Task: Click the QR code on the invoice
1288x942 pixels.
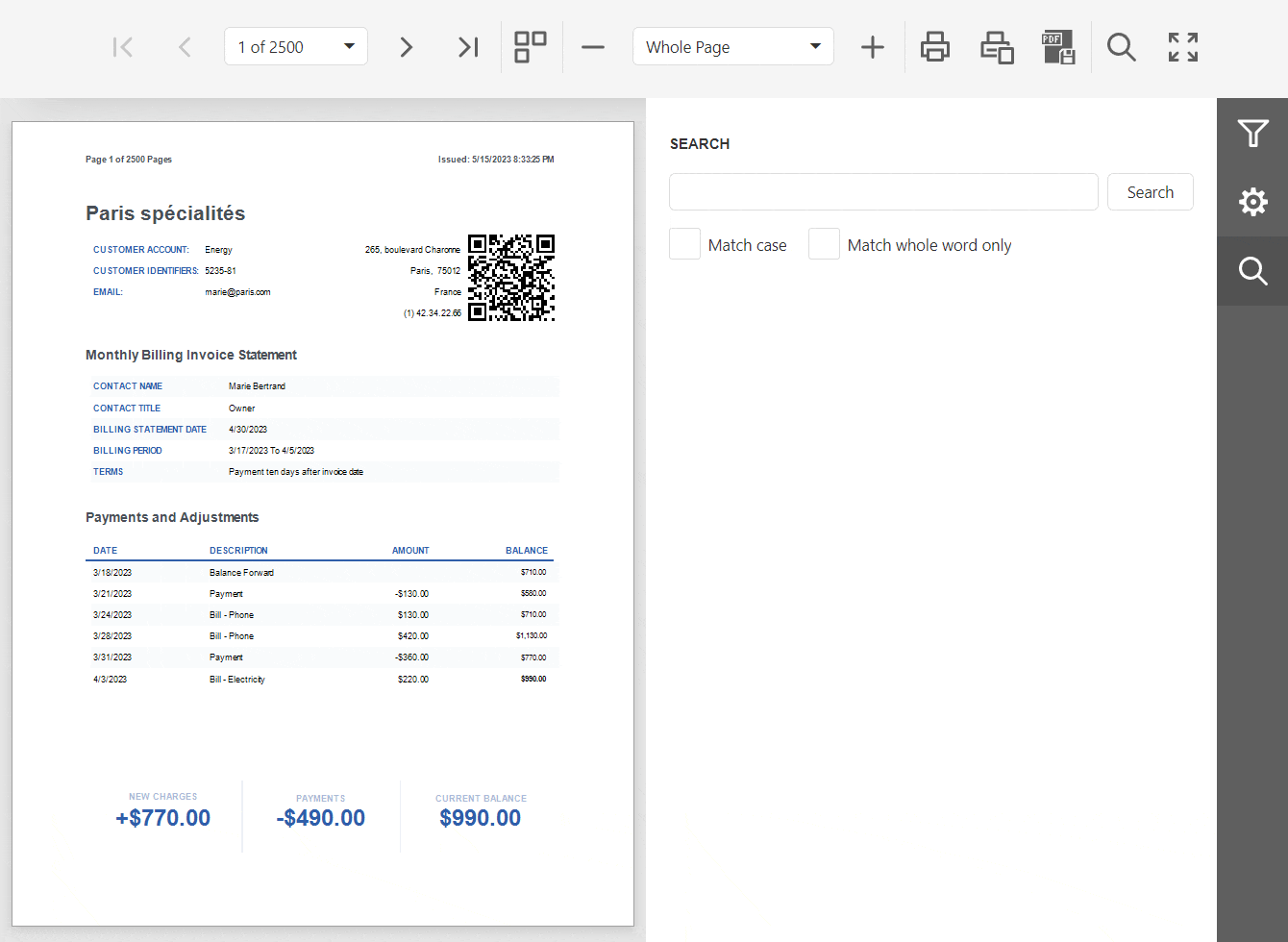Action: (x=511, y=278)
